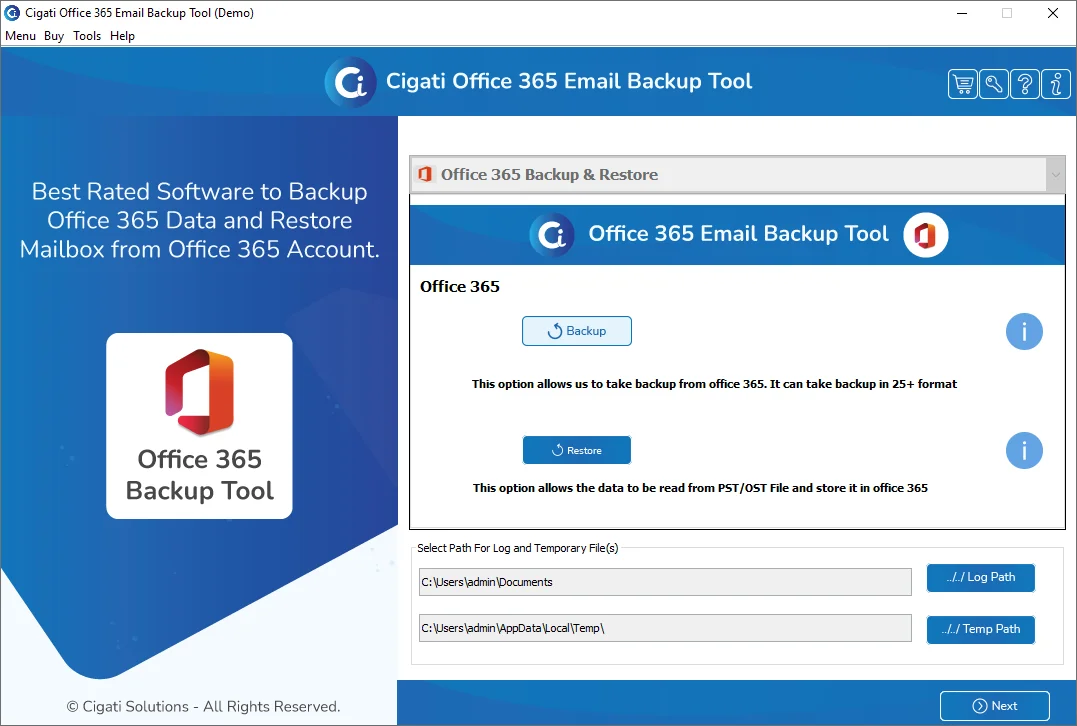Show info for the Restore option
Image resolution: width=1077 pixels, height=726 pixels.
click(x=1024, y=451)
